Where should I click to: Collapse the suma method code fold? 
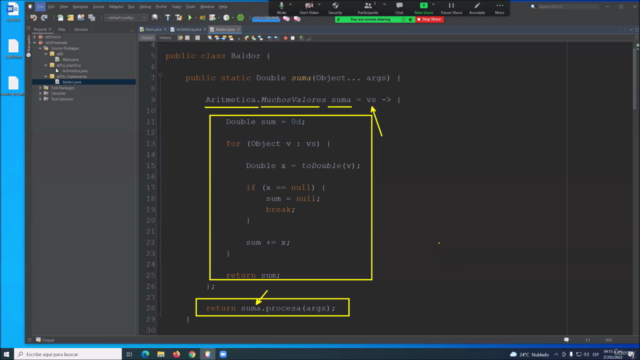[160, 75]
